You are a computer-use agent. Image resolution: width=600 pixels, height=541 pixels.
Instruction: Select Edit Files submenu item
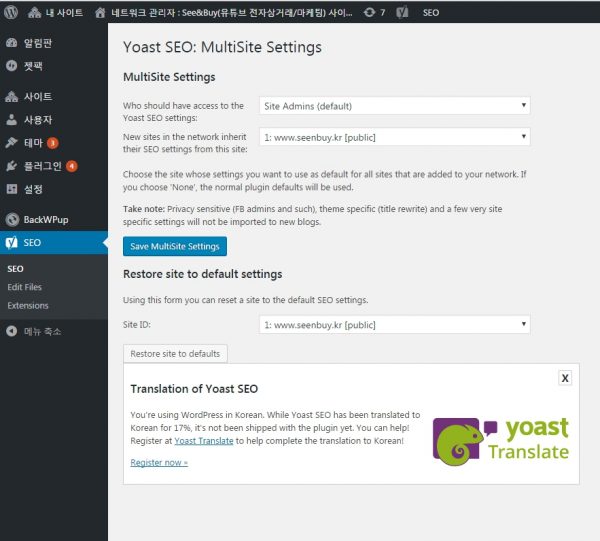coord(24,287)
